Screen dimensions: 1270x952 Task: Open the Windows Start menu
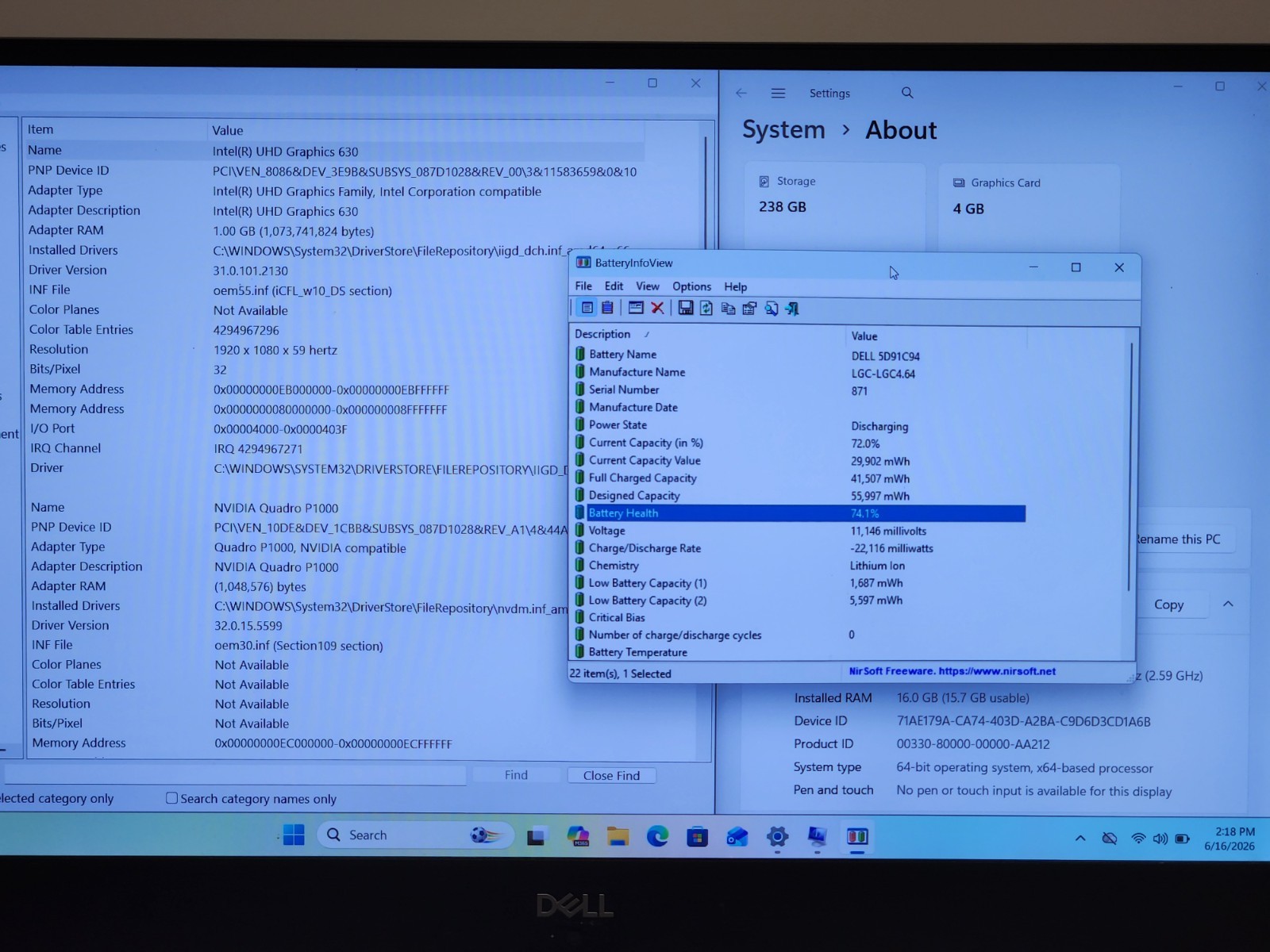pos(294,835)
